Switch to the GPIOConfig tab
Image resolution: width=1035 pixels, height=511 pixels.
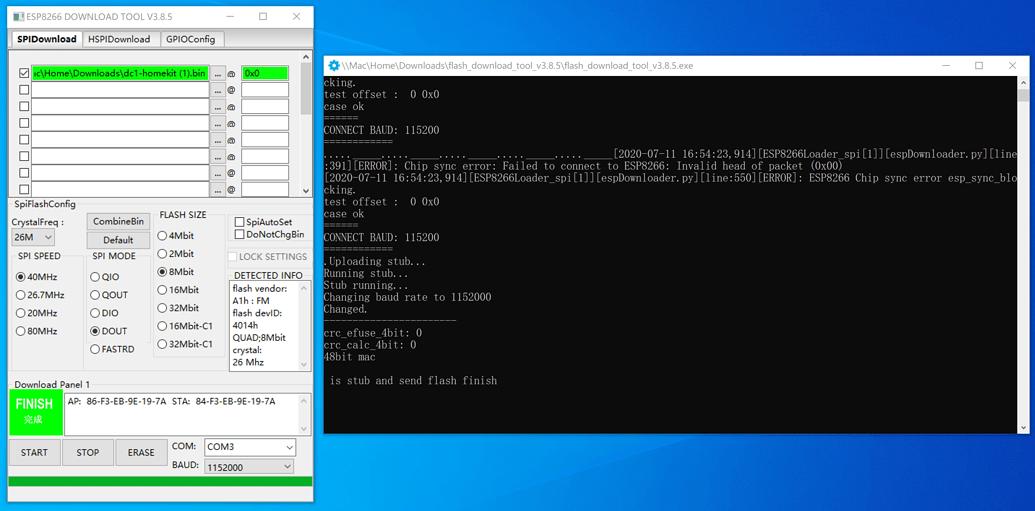(191, 39)
